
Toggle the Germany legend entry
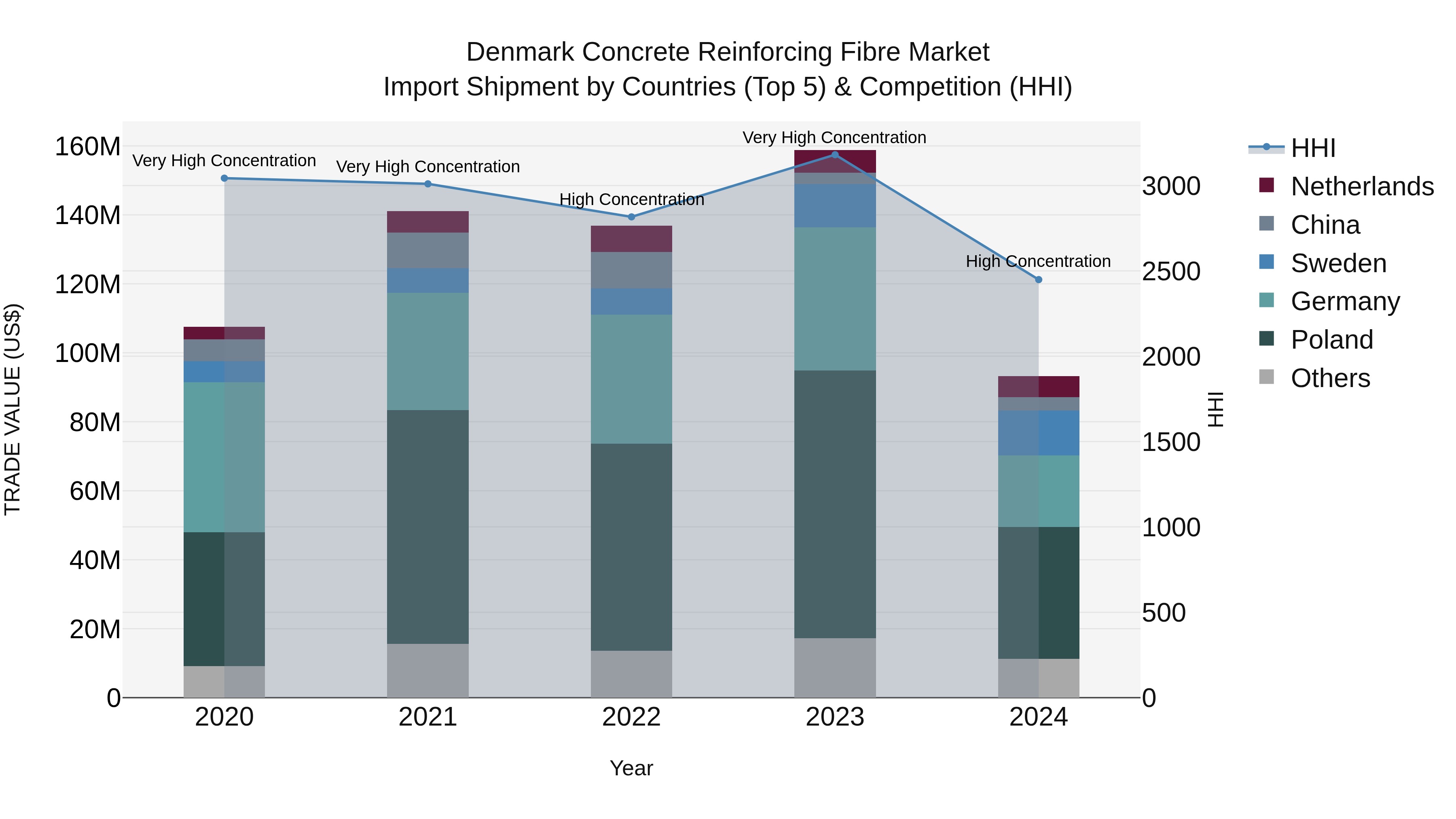[x=1329, y=301]
